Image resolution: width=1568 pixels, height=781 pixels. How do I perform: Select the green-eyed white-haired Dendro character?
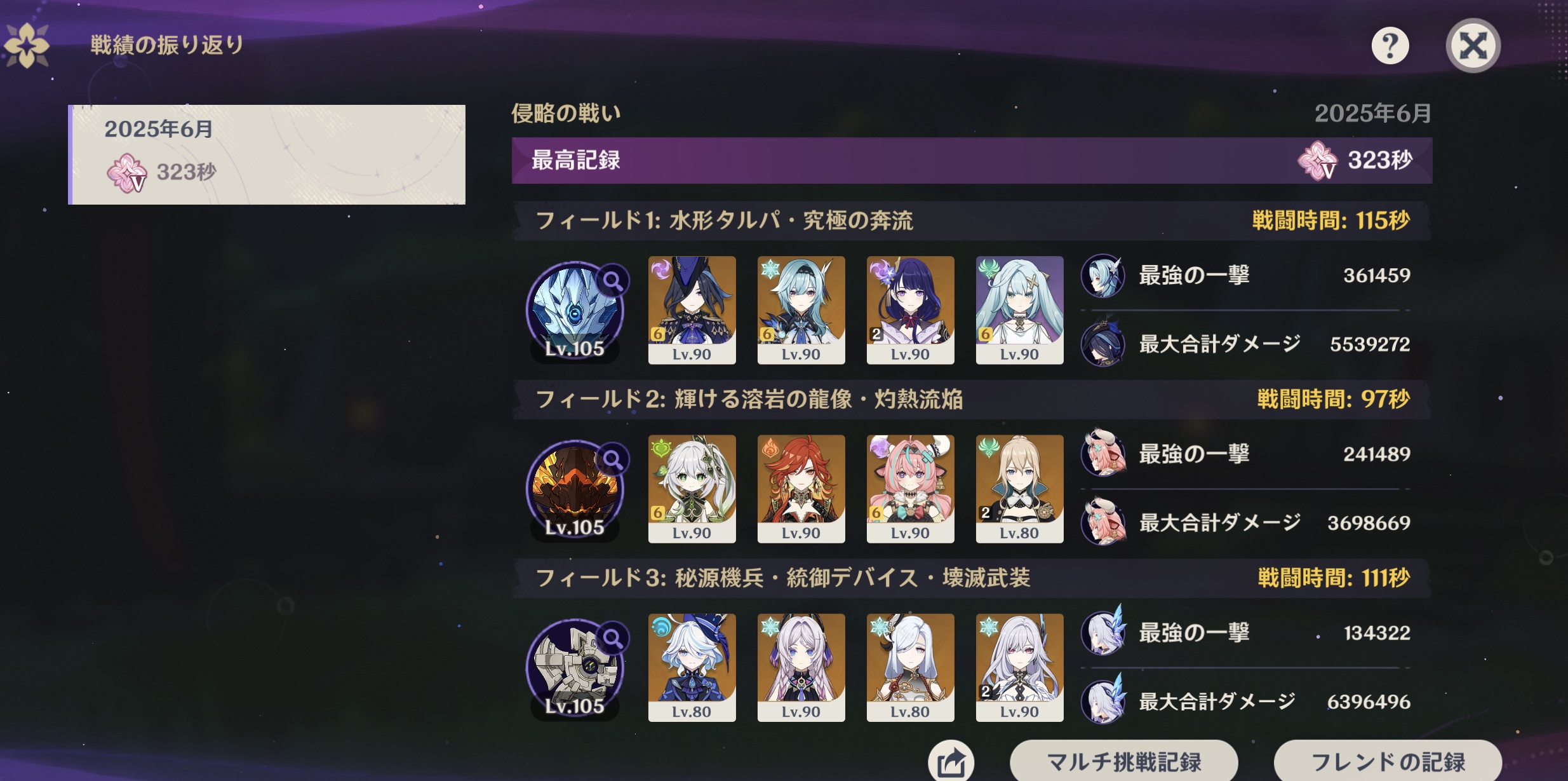(x=692, y=489)
